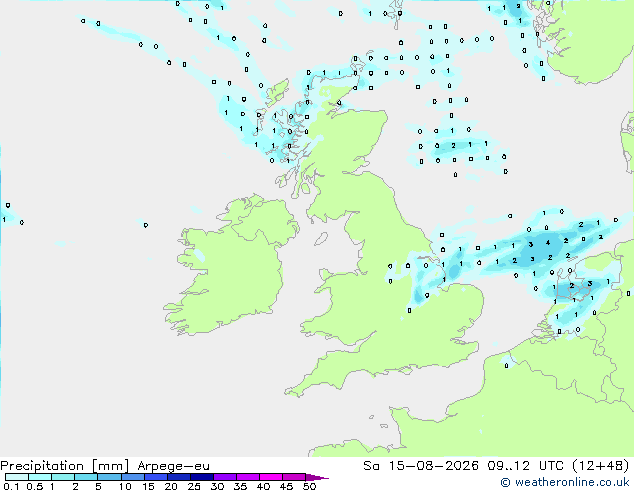This screenshot has width=634, height=490.
Task: Click the 25–30 mm dark navy swatch
Action: pyautogui.click(x=202, y=477)
